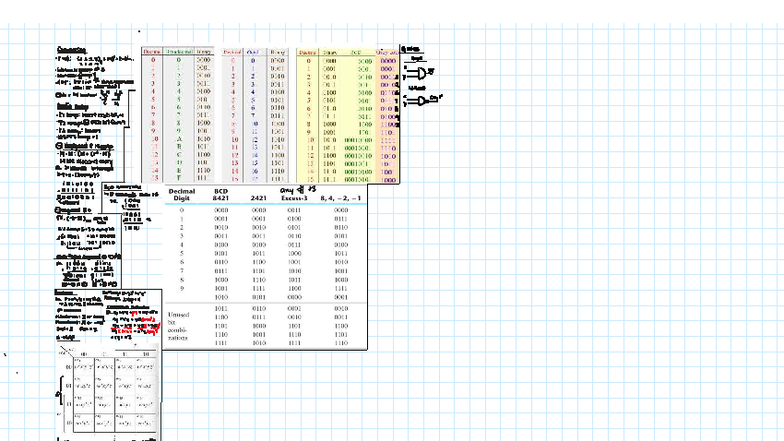Select the Decimal-Hexadecimal-Binary table image
This screenshot has width=784, height=441.
[x=178, y=114]
